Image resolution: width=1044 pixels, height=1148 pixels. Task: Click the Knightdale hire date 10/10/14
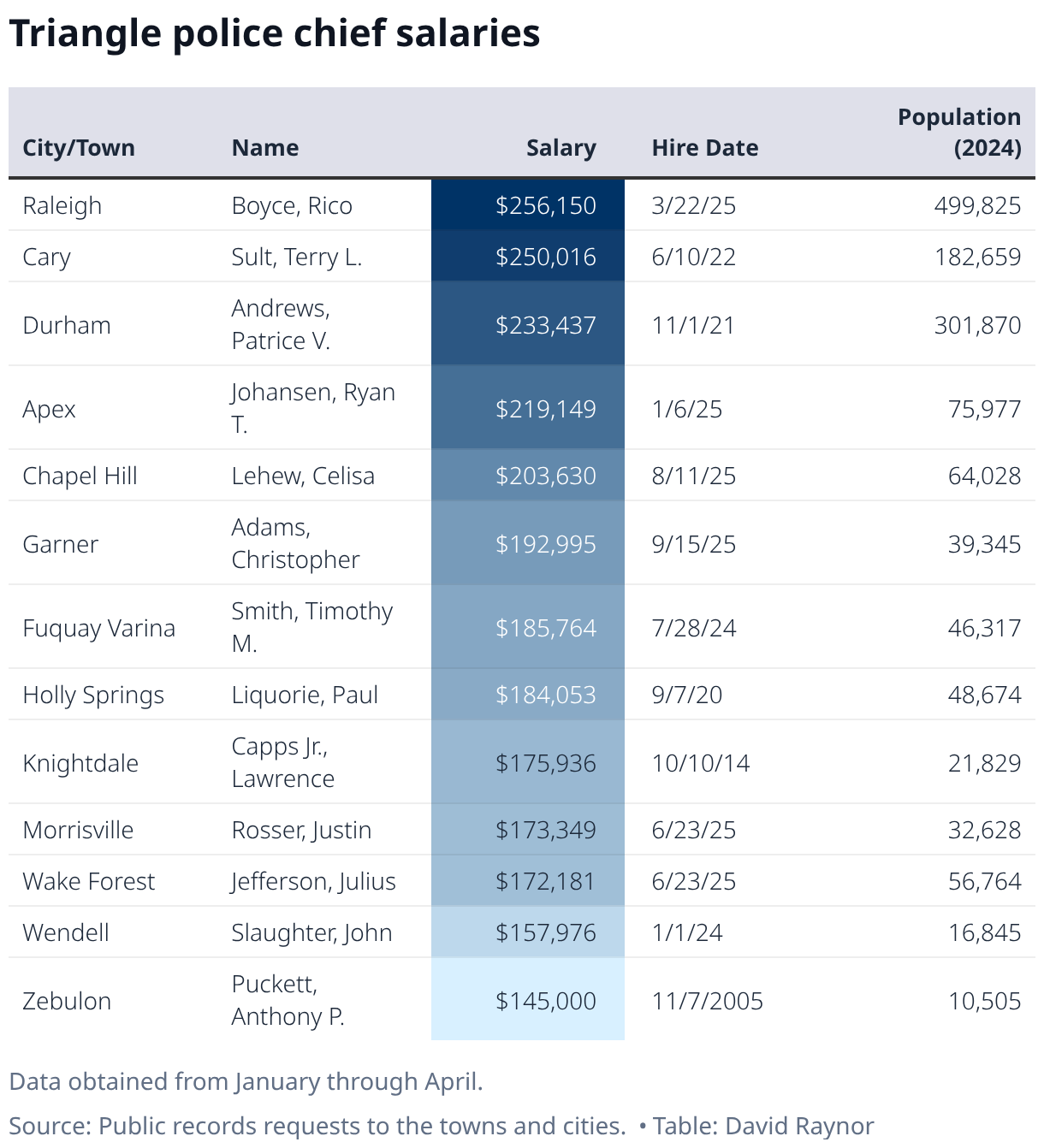coord(700,763)
